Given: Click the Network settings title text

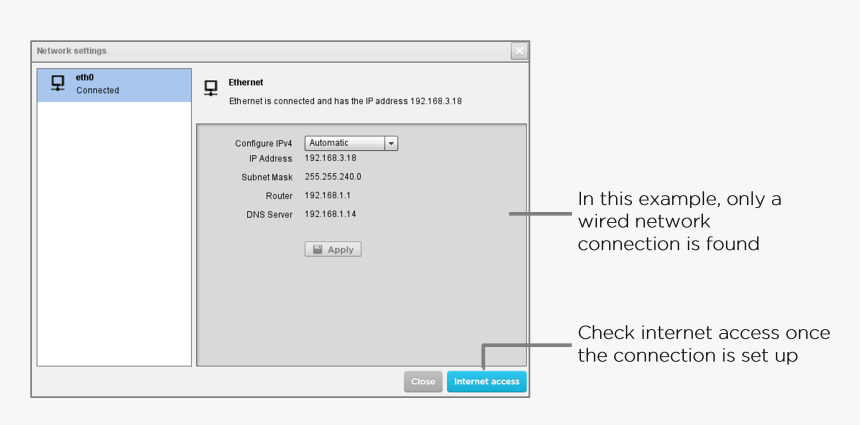Looking at the screenshot, I should point(71,50).
